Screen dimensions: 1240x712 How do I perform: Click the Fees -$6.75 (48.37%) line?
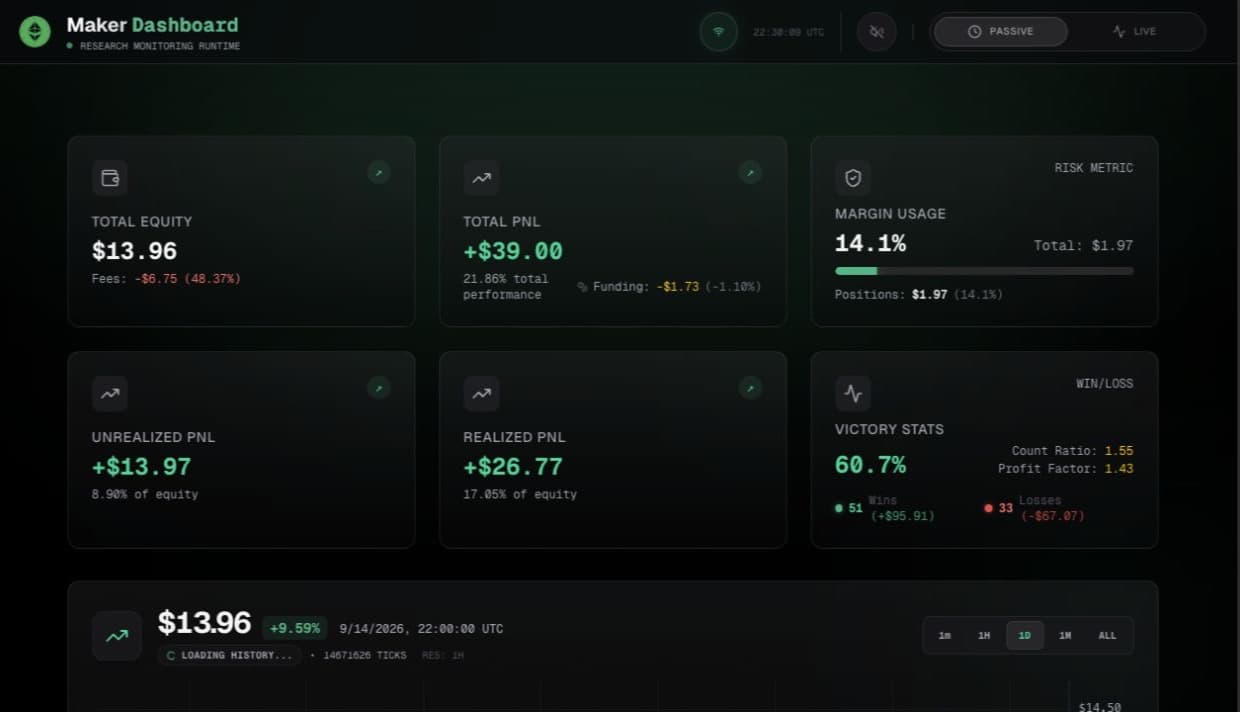point(166,279)
